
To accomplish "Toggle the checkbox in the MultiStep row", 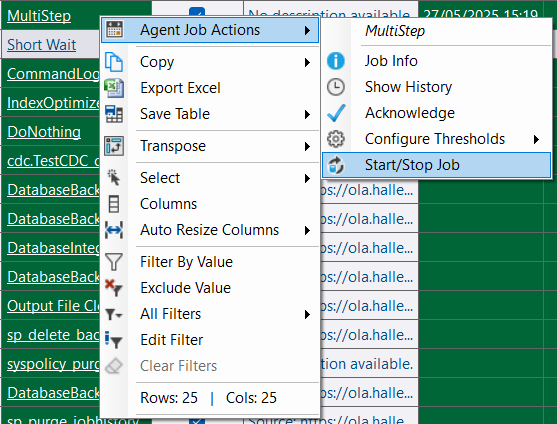I will [x=197, y=12].
